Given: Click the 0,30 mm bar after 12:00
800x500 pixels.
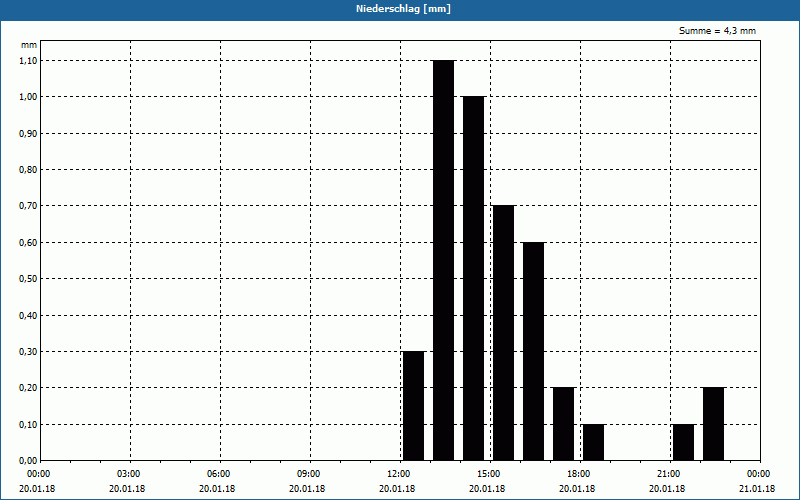Looking at the screenshot, I should [413, 406].
